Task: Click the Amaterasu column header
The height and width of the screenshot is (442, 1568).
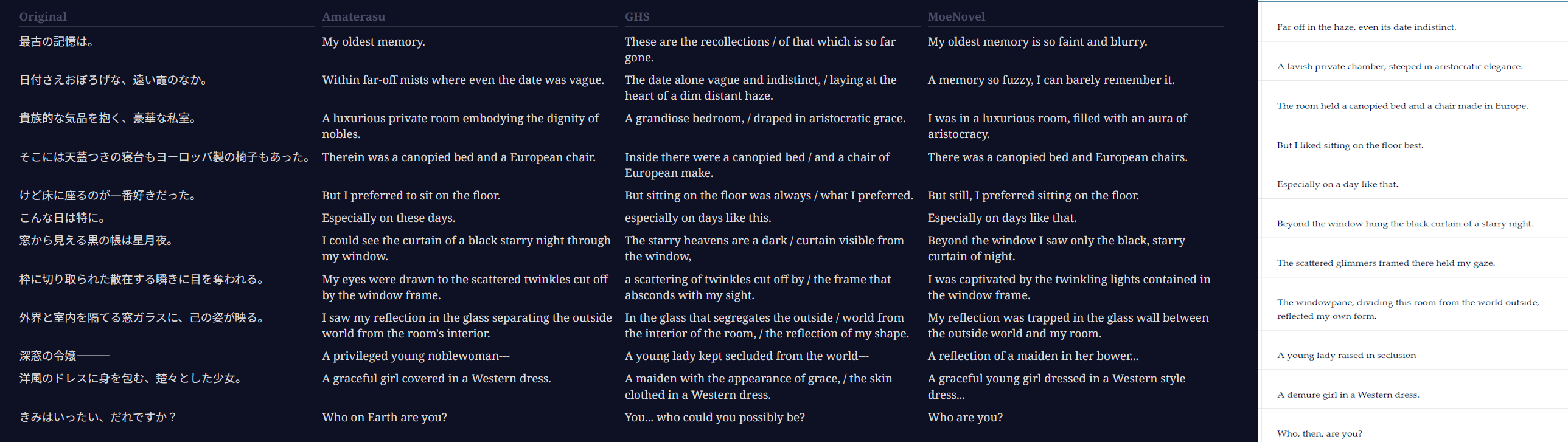Action: click(x=353, y=16)
